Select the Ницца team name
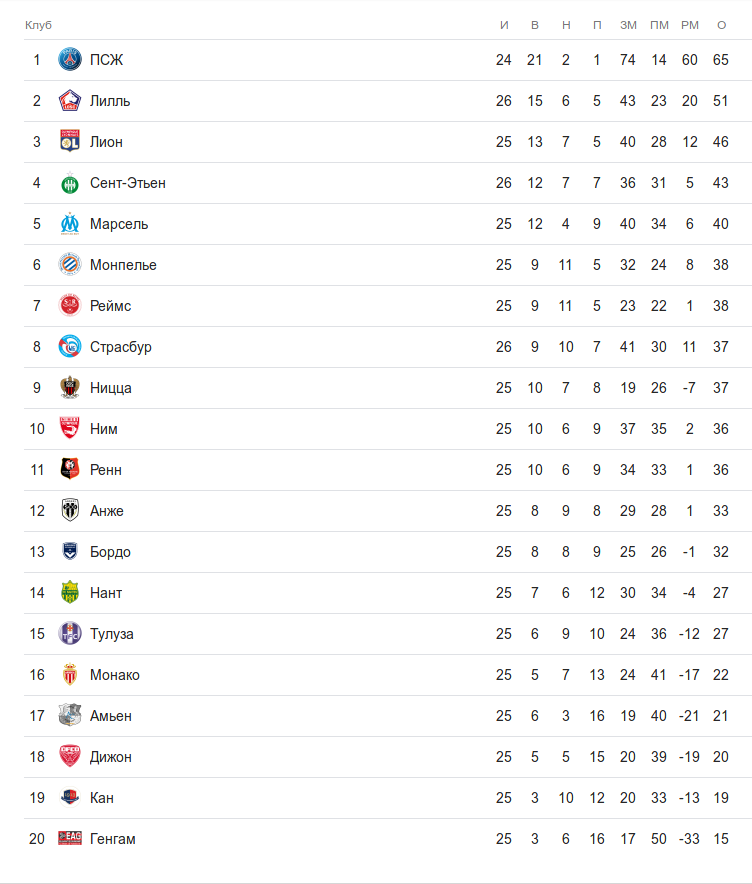The image size is (752, 884). 110,388
